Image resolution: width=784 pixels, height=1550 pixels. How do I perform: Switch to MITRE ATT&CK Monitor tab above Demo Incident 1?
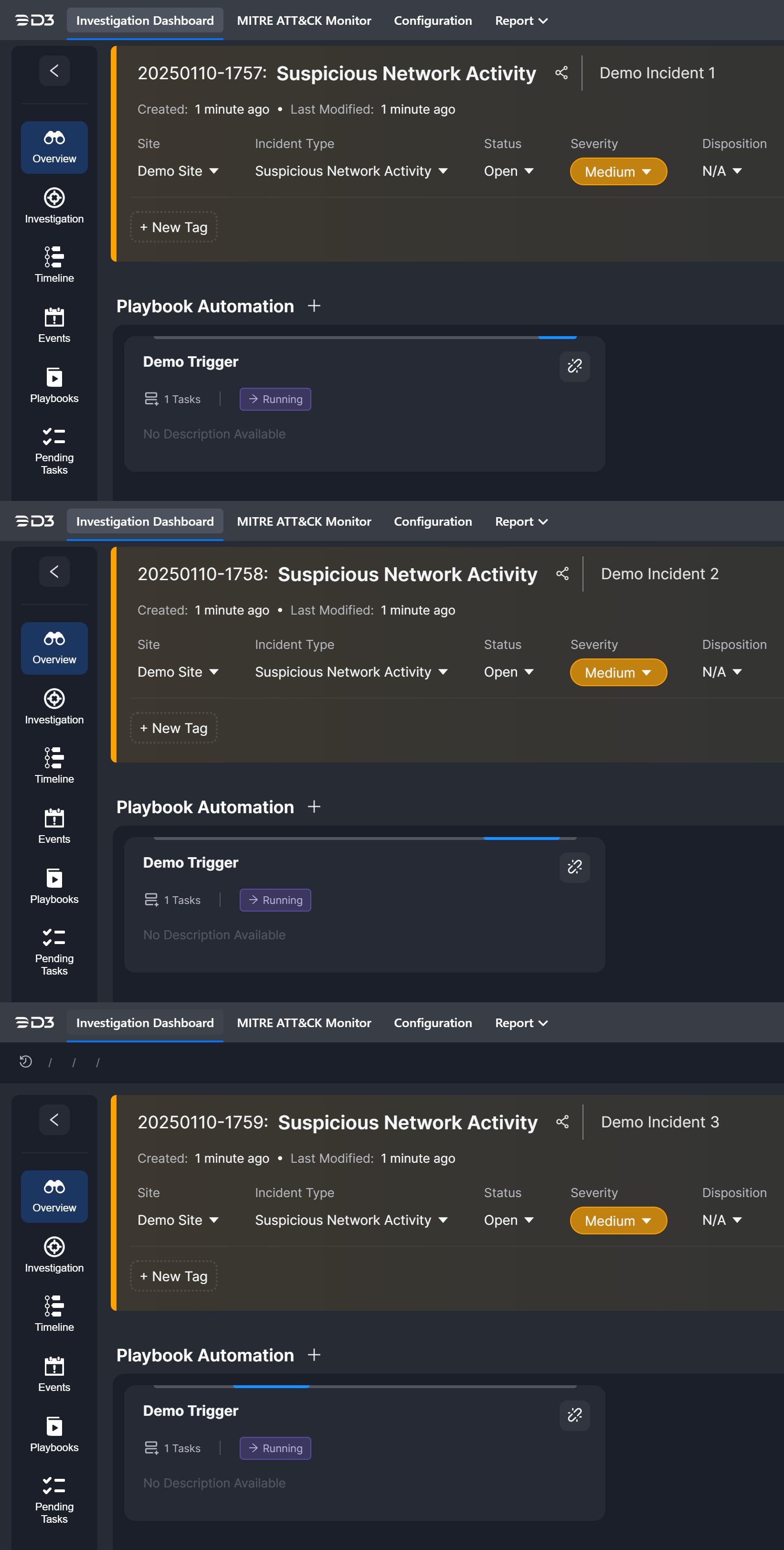(x=304, y=21)
